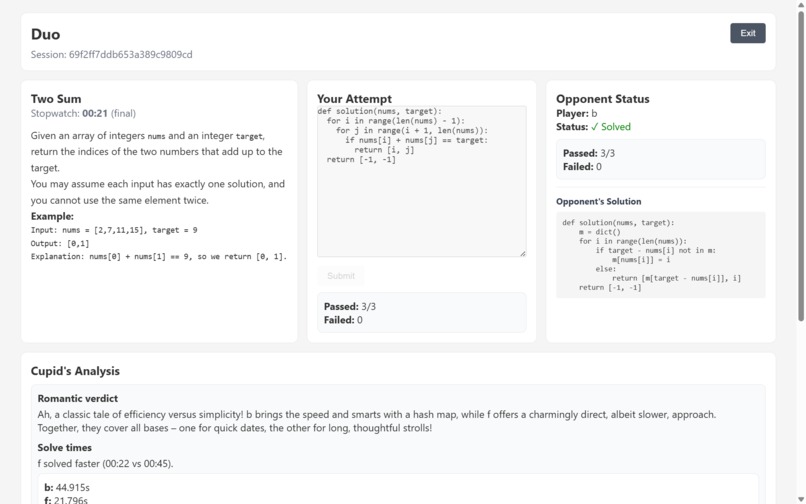Click the problem description paragraph

tap(157, 168)
